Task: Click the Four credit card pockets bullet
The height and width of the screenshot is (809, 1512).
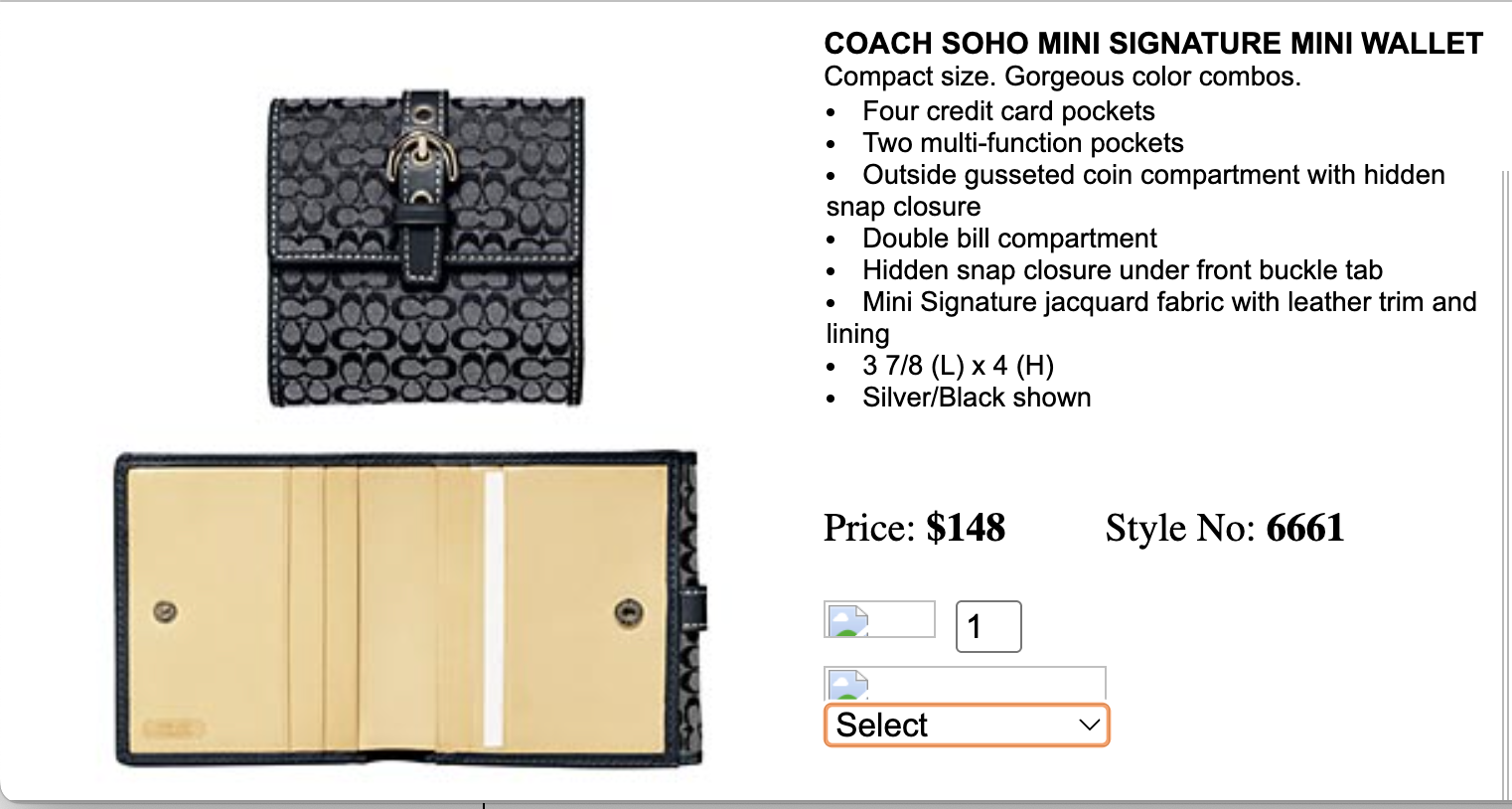Action: (x=1008, y=111)
